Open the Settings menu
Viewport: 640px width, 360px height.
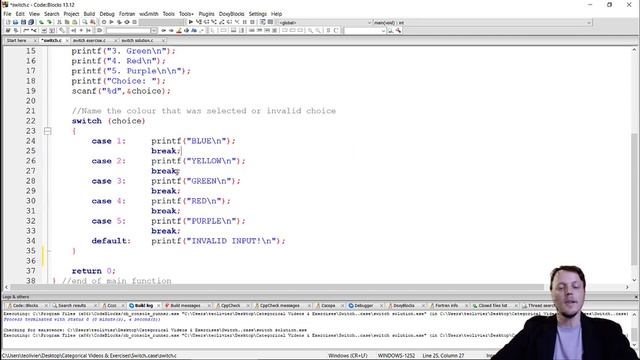coord(258,14)
